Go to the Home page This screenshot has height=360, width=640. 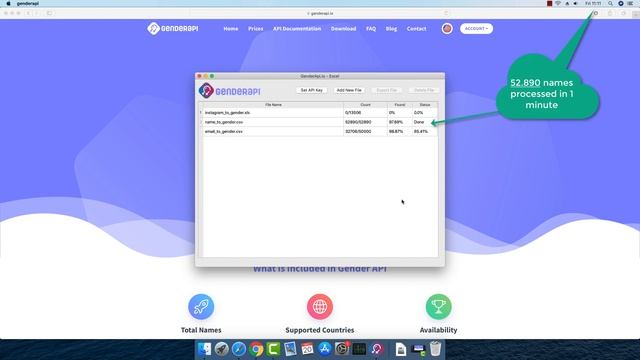[x=231, y=29]
